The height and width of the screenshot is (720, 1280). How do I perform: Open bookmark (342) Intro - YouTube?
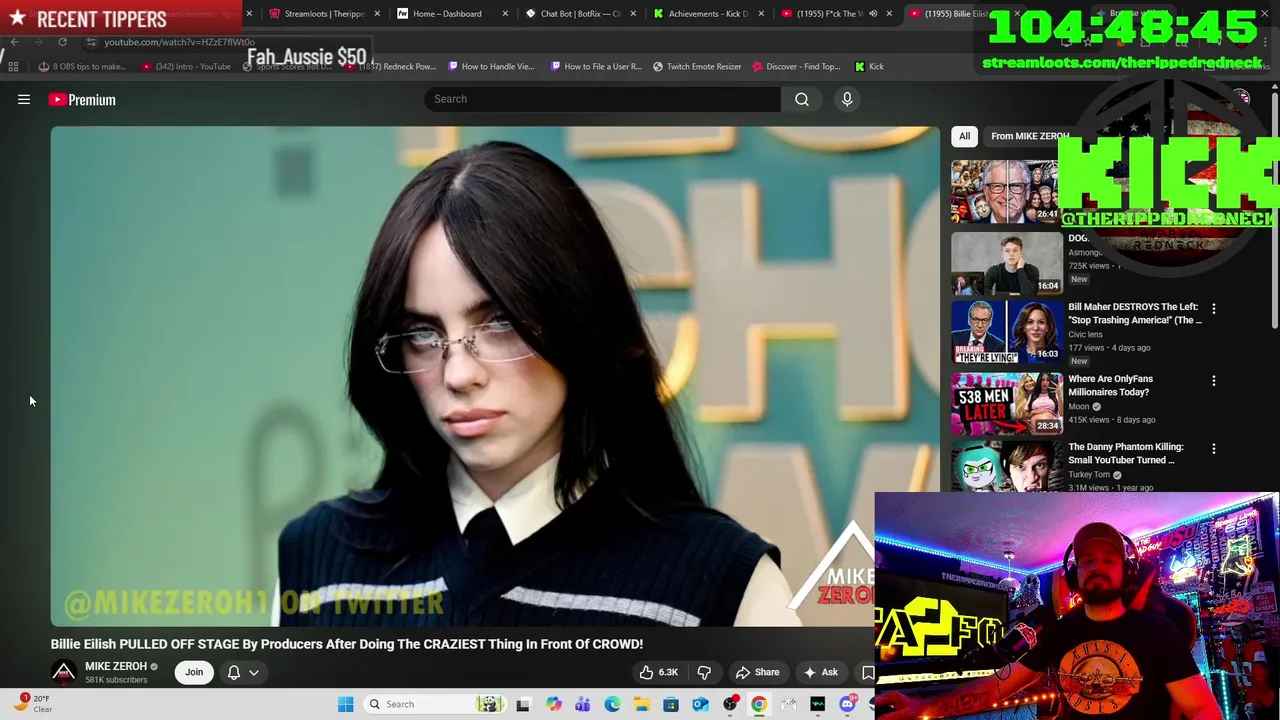[186, 67]
